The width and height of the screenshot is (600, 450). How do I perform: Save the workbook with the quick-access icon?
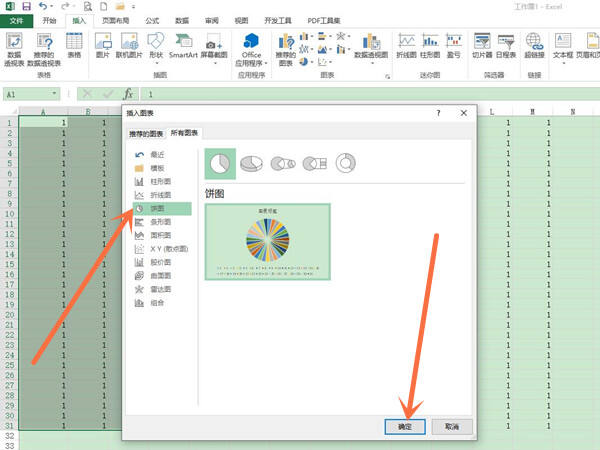tap(26, 6)
